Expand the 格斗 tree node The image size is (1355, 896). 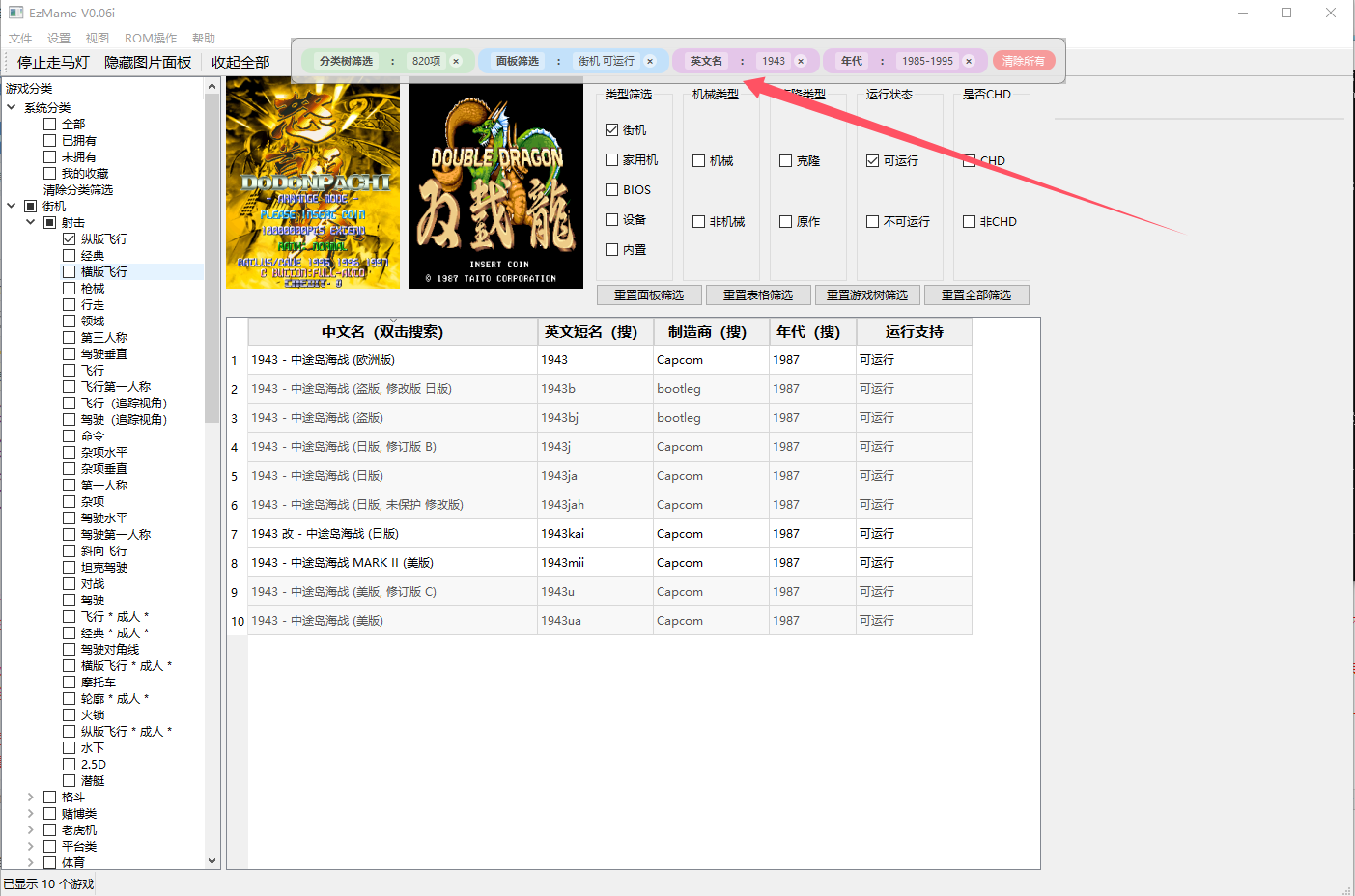[31, 798]
